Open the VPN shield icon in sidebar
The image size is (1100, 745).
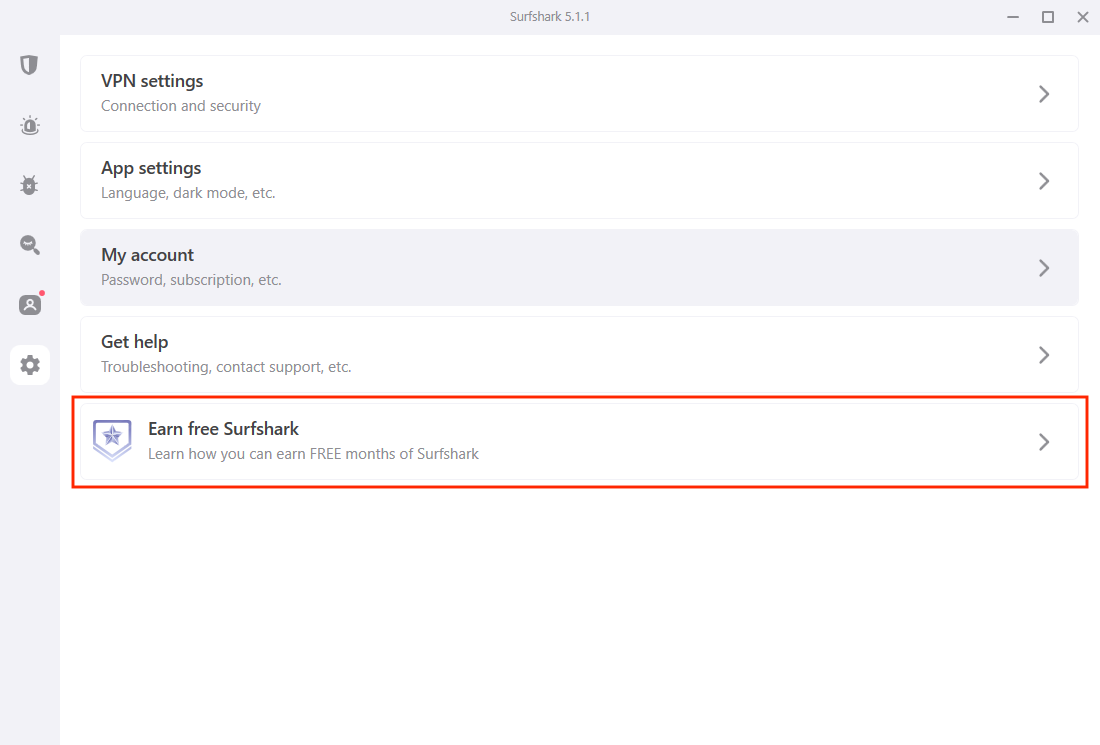click(29, 65)
